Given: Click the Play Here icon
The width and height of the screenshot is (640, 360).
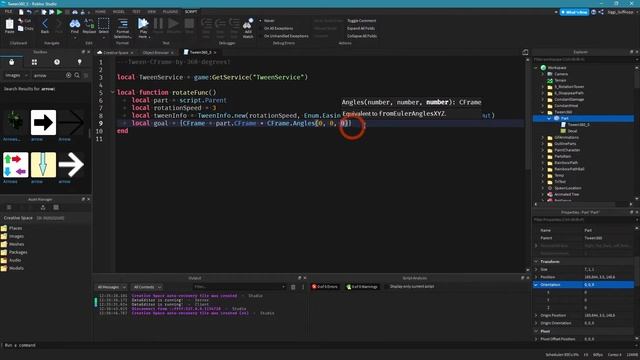Looking at the screenshot, I should 143,24.
